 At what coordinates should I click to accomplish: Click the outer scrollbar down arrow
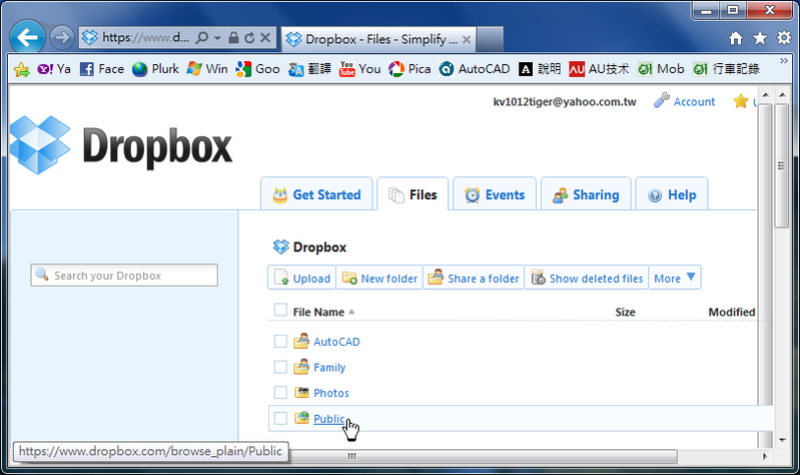pyautogui.click(x=782, y=440)
